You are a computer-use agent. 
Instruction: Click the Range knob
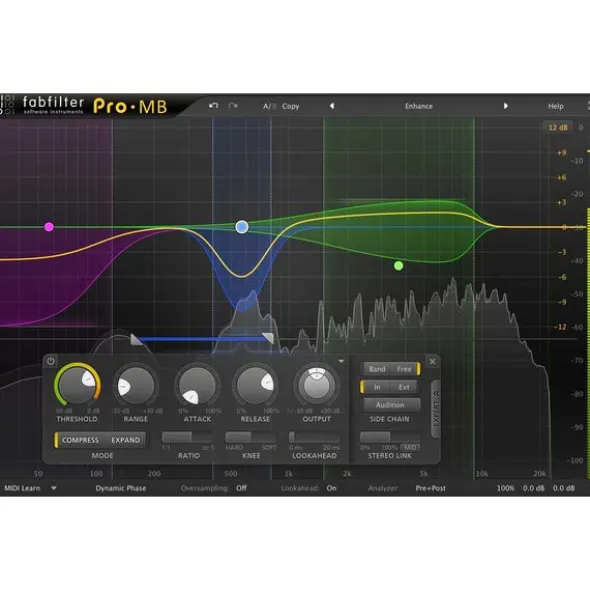tap(136, 386)
